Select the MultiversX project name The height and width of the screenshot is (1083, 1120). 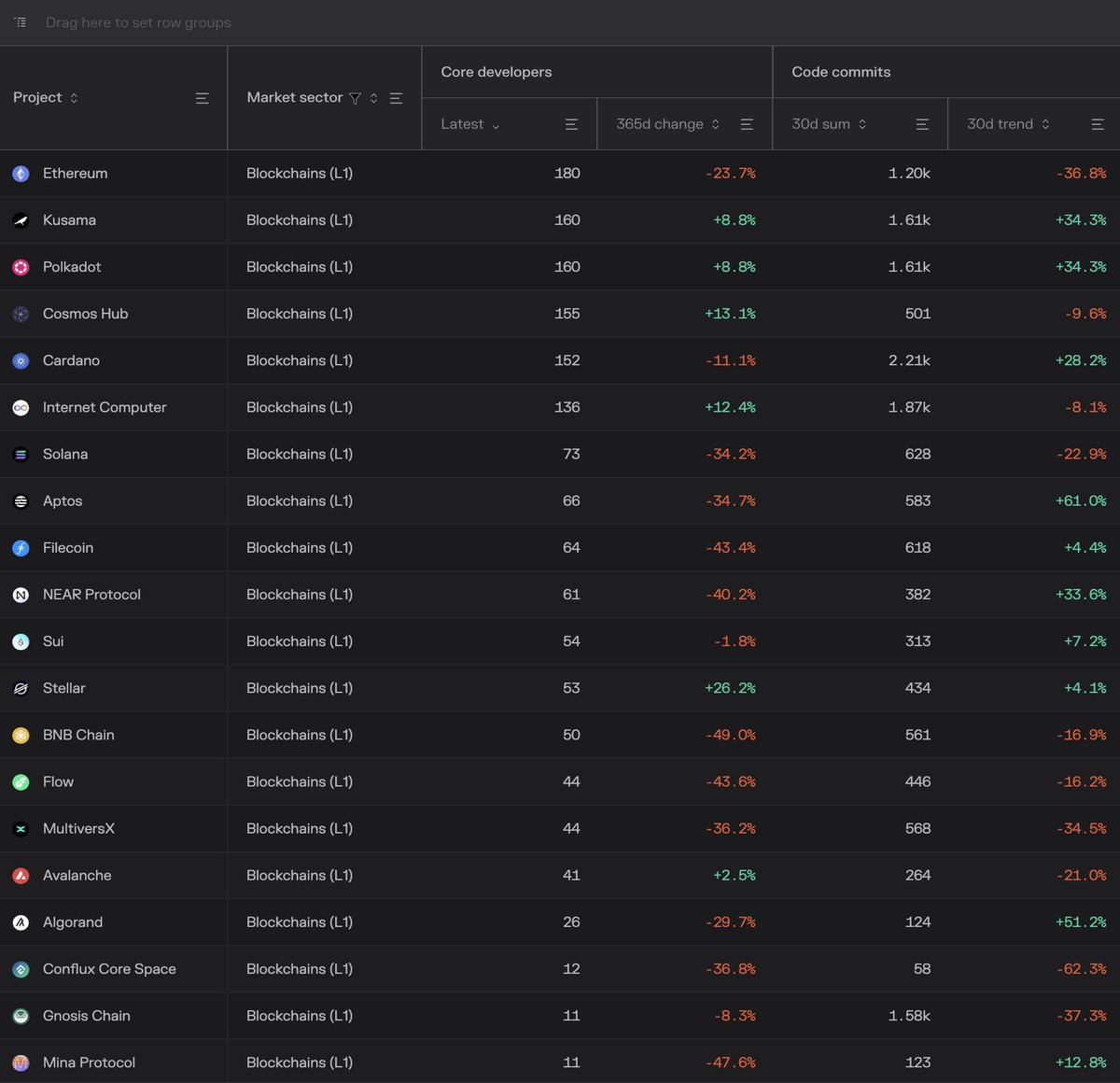click(78, 829)
